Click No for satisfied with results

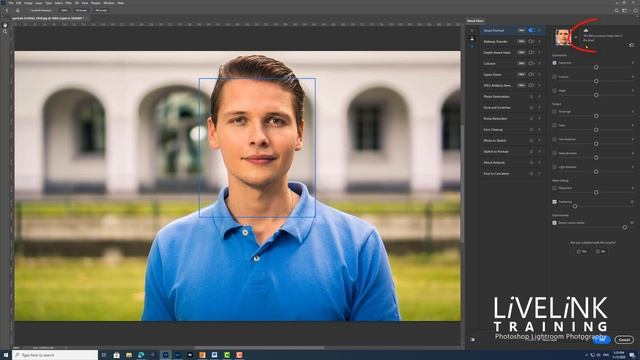pos(601,252)
